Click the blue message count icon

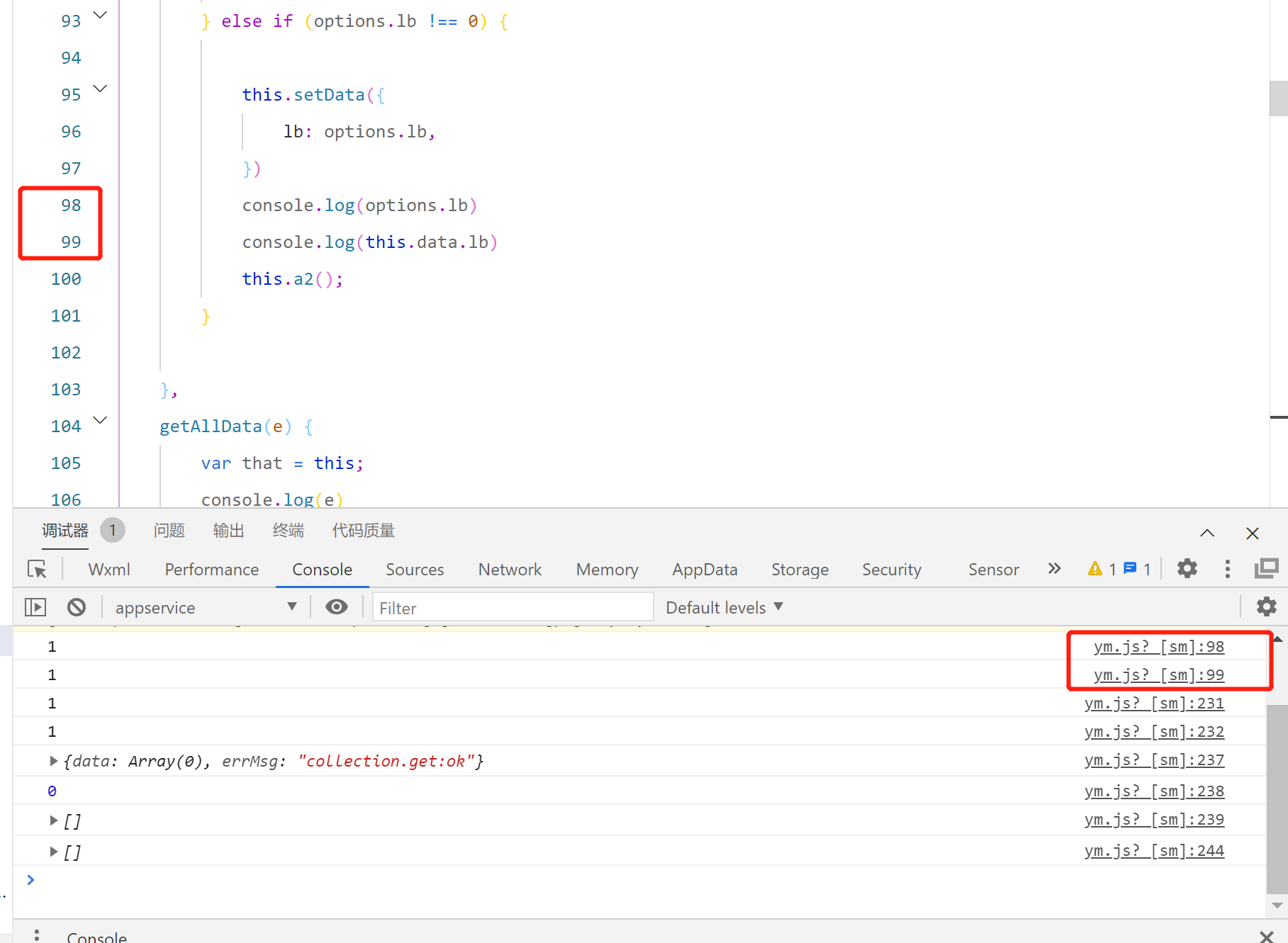point(1131,568)
